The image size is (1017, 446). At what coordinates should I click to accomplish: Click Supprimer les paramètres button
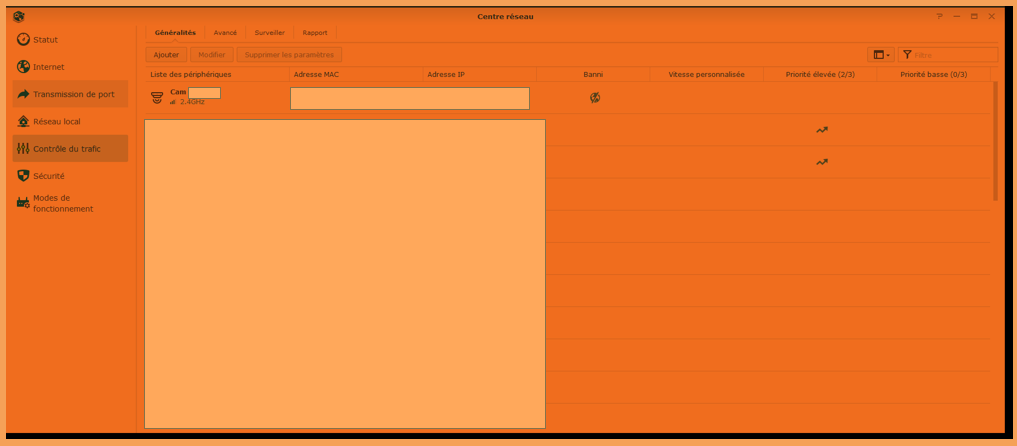(x=289, y=55)
